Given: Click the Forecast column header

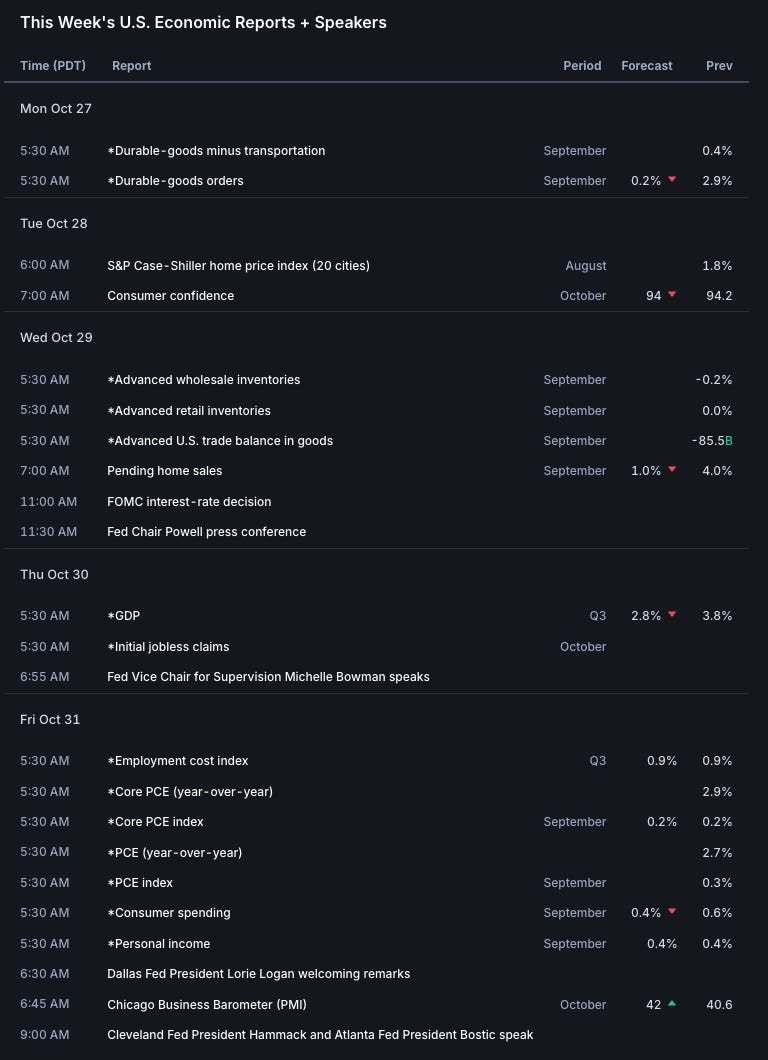Looking at the screenshot, I should pos(647,66).
